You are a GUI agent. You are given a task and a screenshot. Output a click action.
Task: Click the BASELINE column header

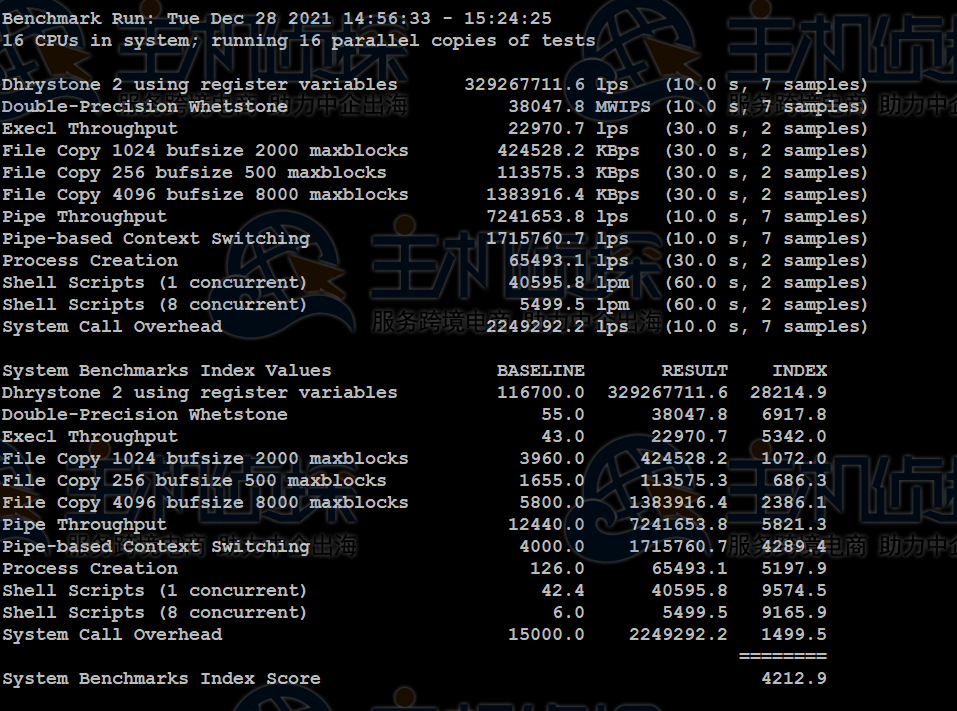tap(541, 371)
